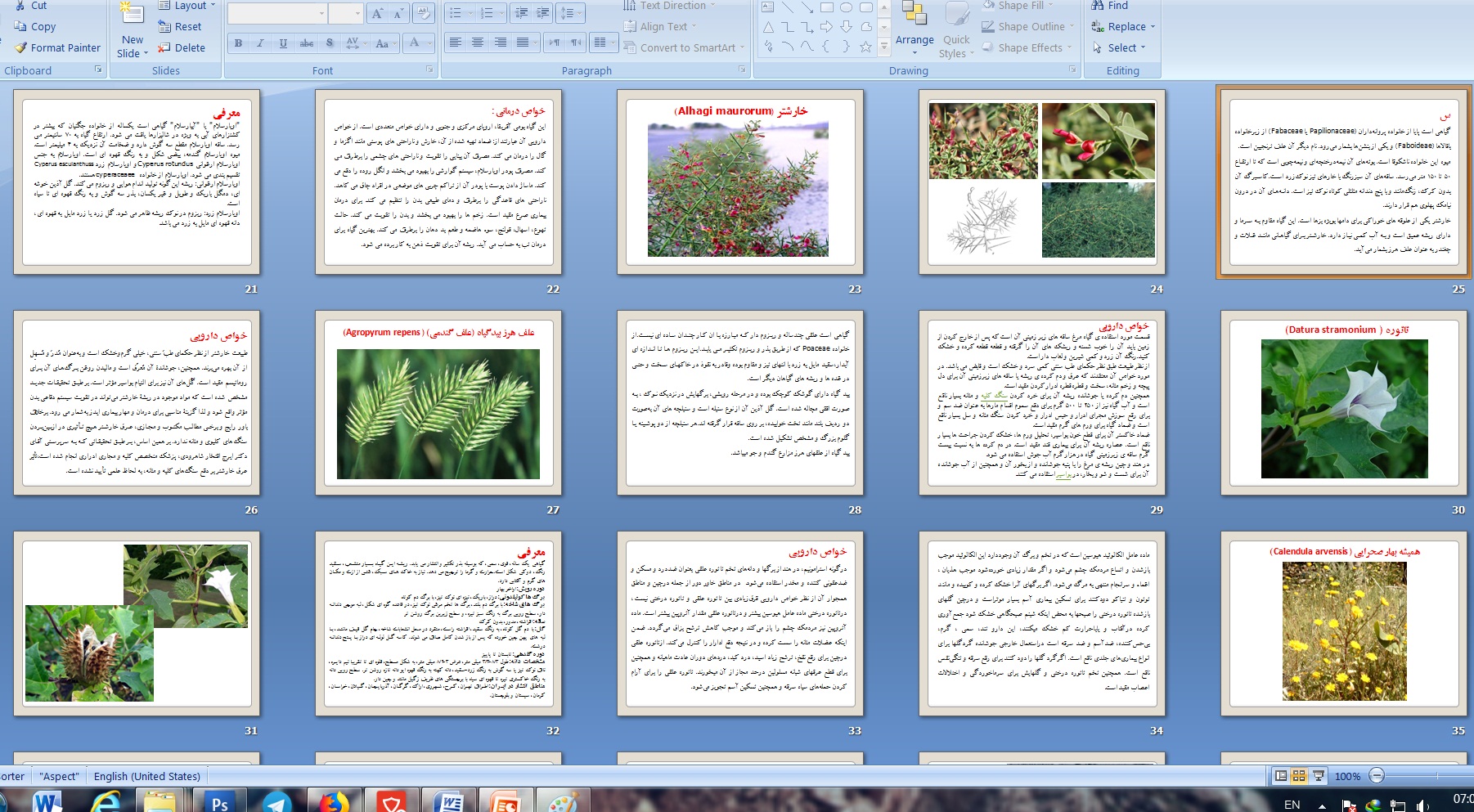Toggle Bold formatting
The image size is (1474, 812).
click(238, 43)
